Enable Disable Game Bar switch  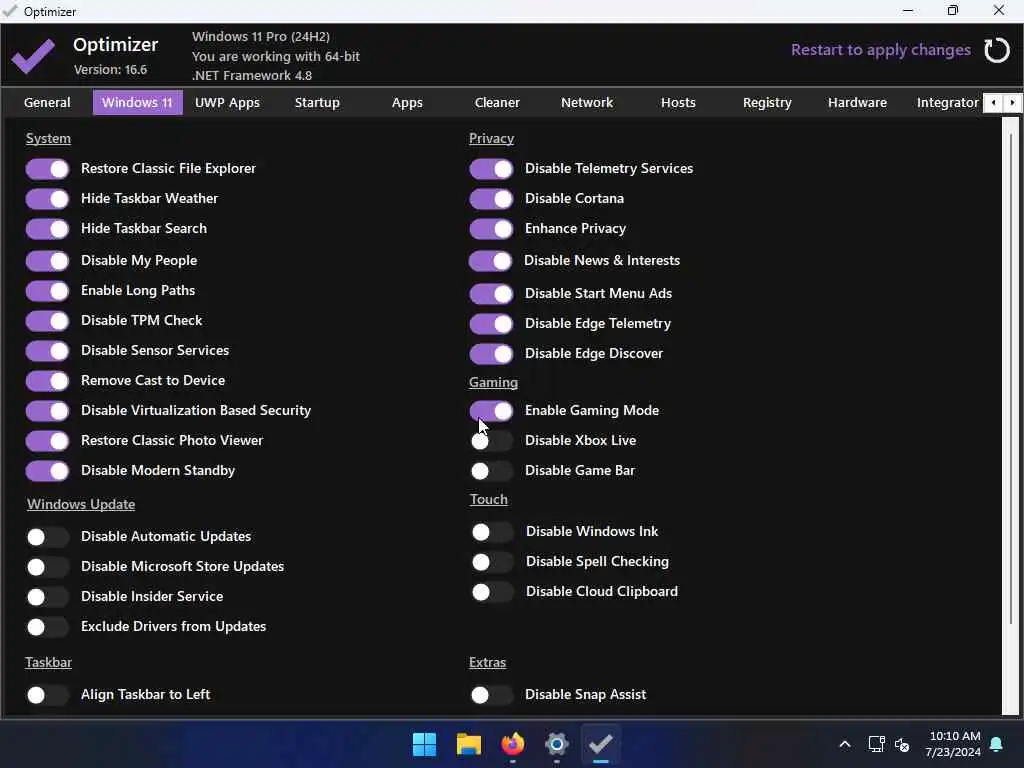point(491,471)
